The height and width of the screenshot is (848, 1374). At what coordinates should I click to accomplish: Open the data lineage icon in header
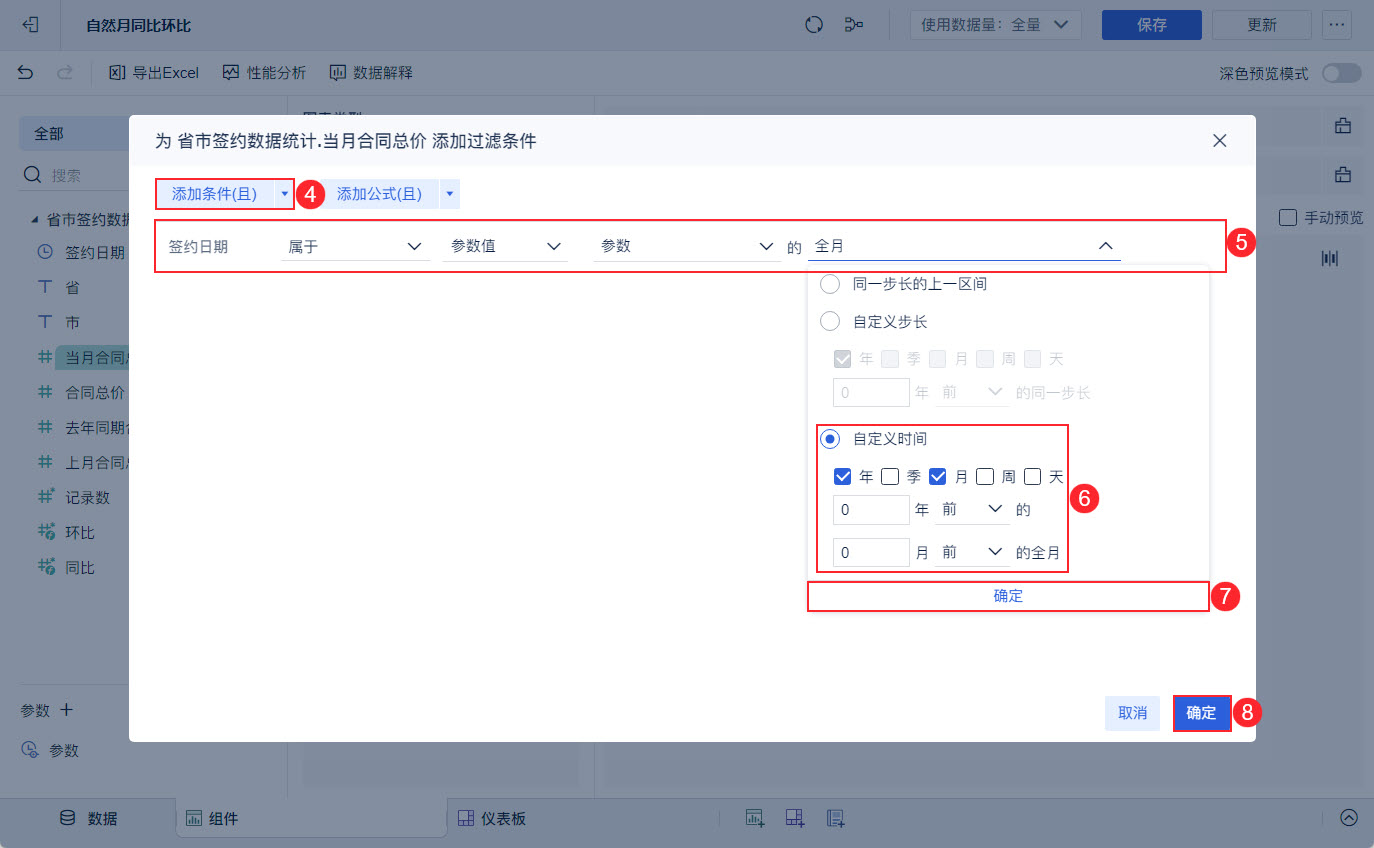[x=854, y=25]
